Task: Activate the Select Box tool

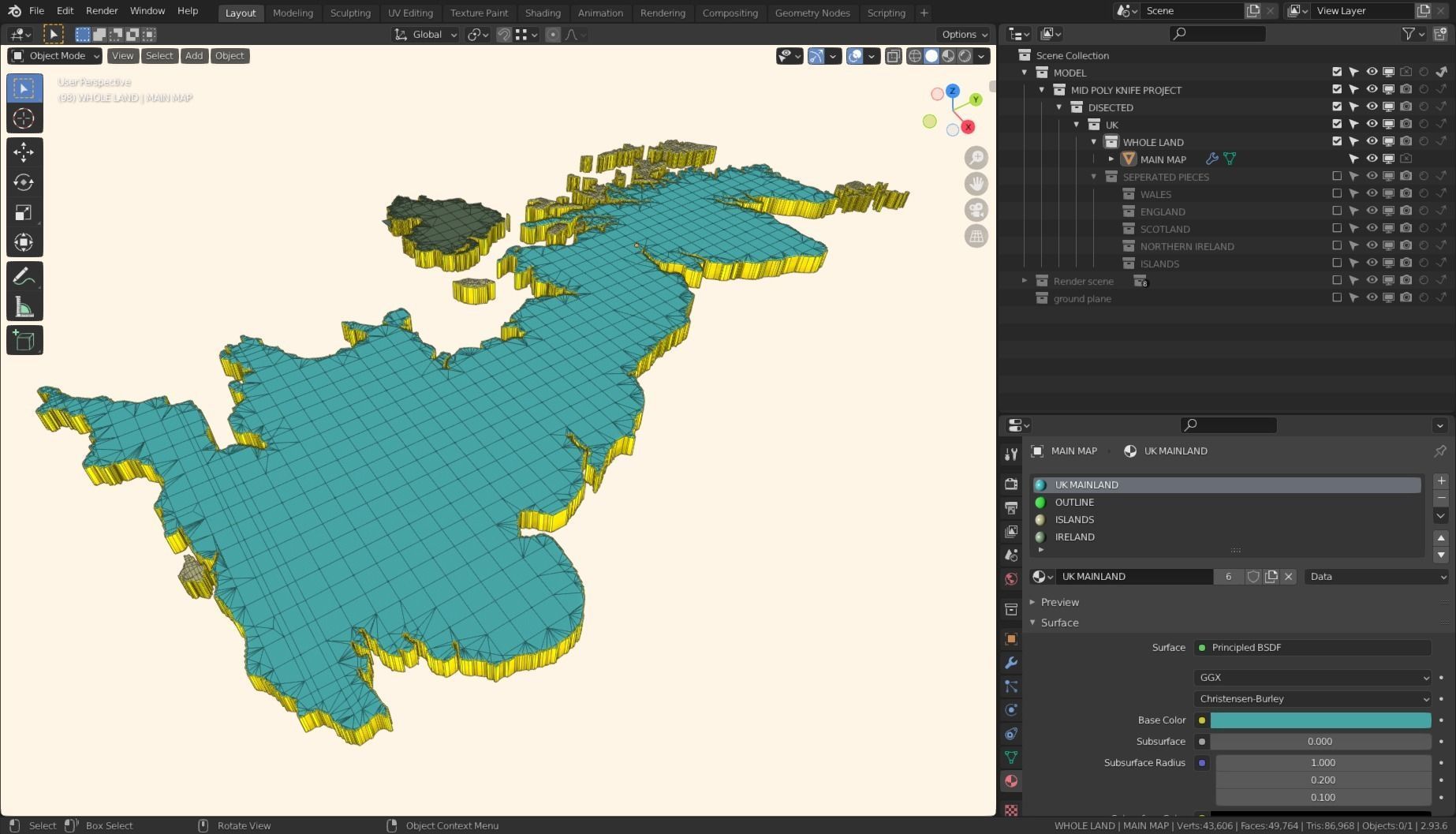Action: pyautogui.click(x=24, y=88)
